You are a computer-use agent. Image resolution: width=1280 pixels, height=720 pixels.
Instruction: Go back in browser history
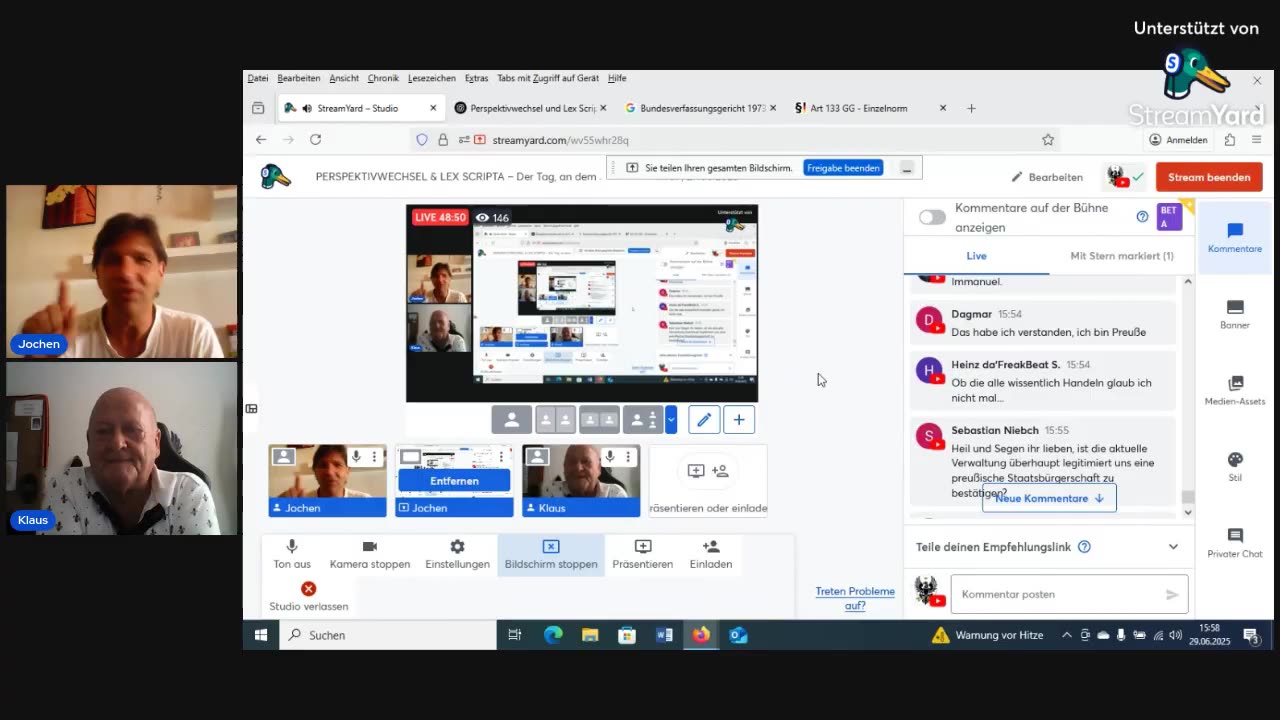pyautogui.click(x=261, y=140)
